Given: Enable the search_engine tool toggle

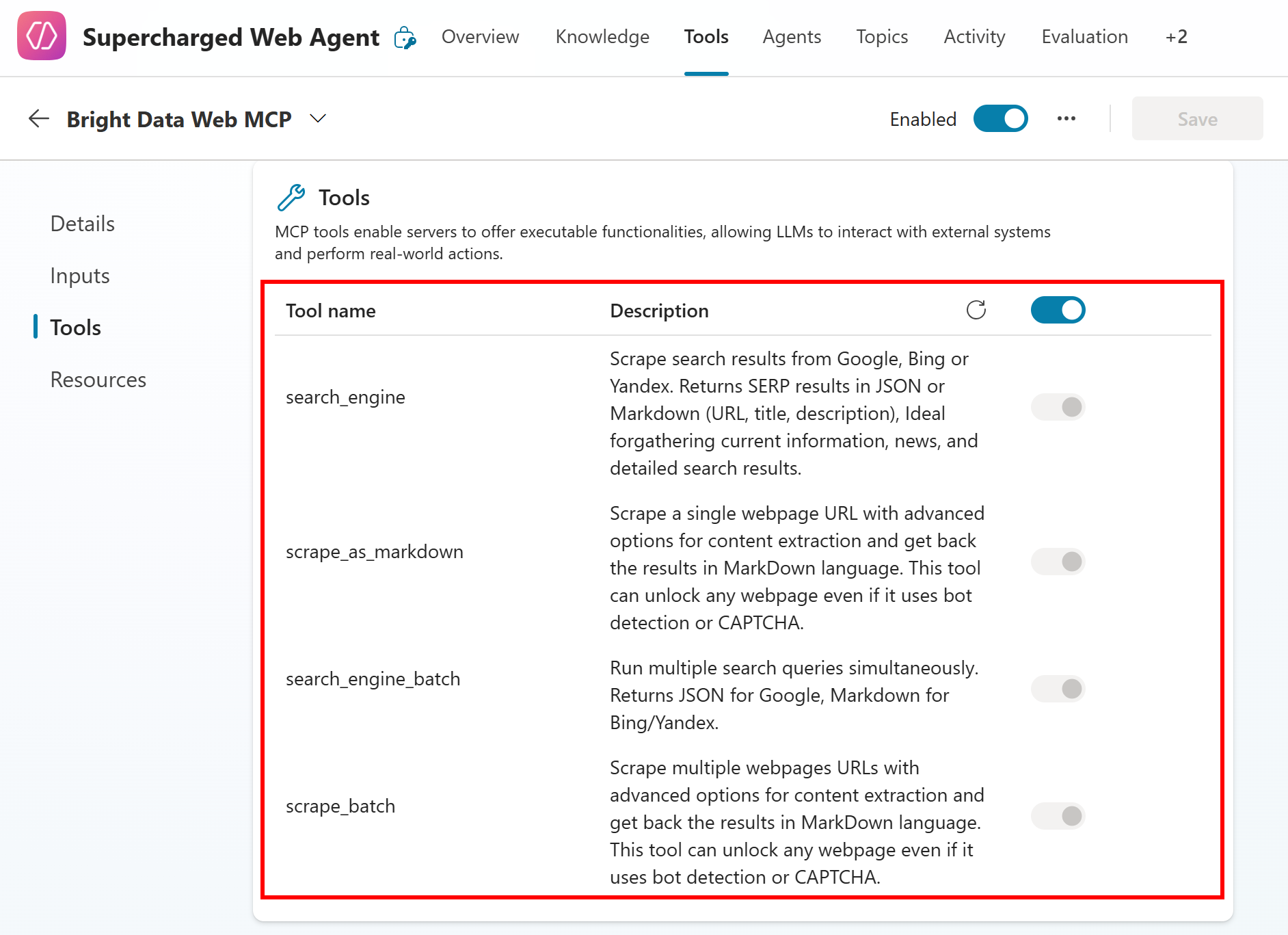Looking at the screenshot, I should [1058, 407].
